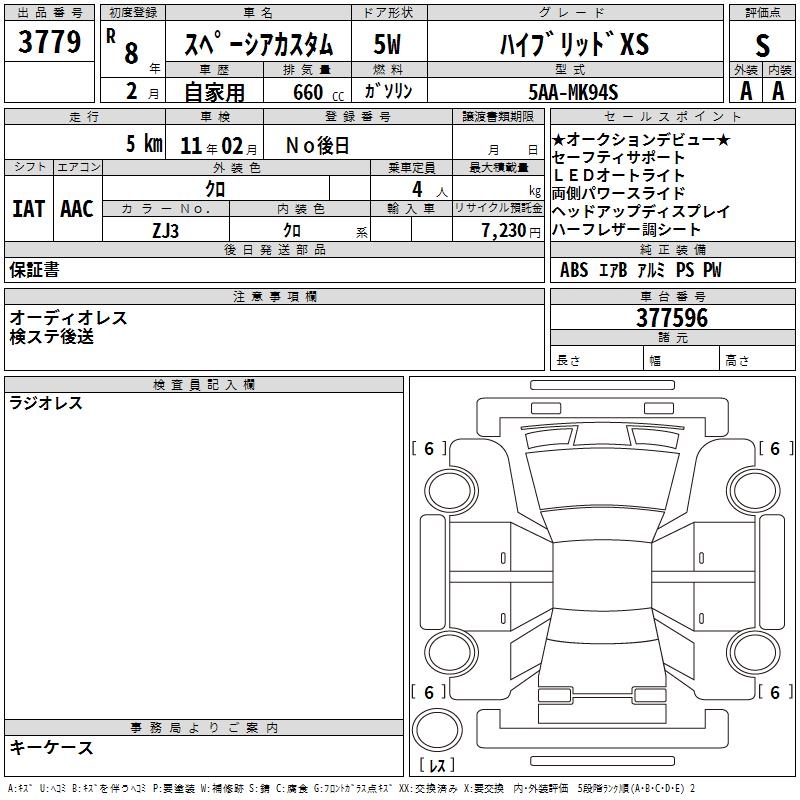This screenshot has width=800, height=800.
Task: Select the model code 5AA-MK94S
Action: [574, 93]
